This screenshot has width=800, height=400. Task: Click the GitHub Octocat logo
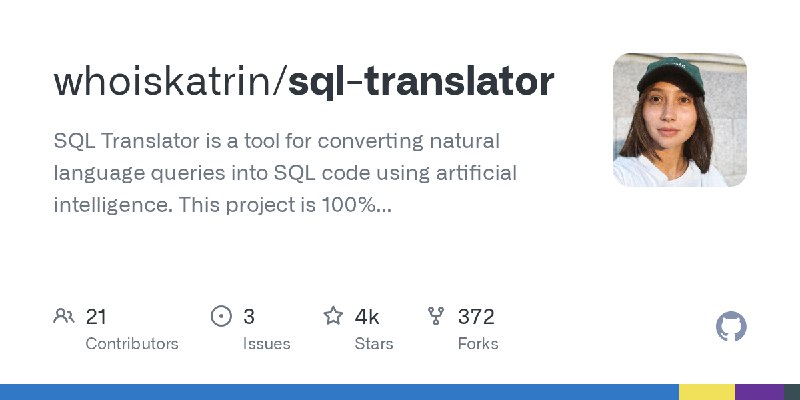(731, 327)
